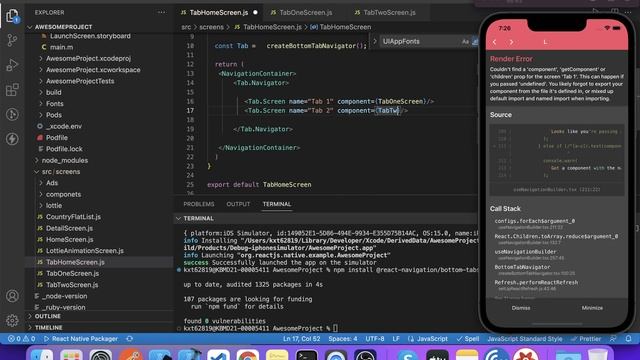The height and width of the screenshot is (360, 640).
Task: Toggle JavaScript Standard Style status item
Action: [x=524, y=339]
